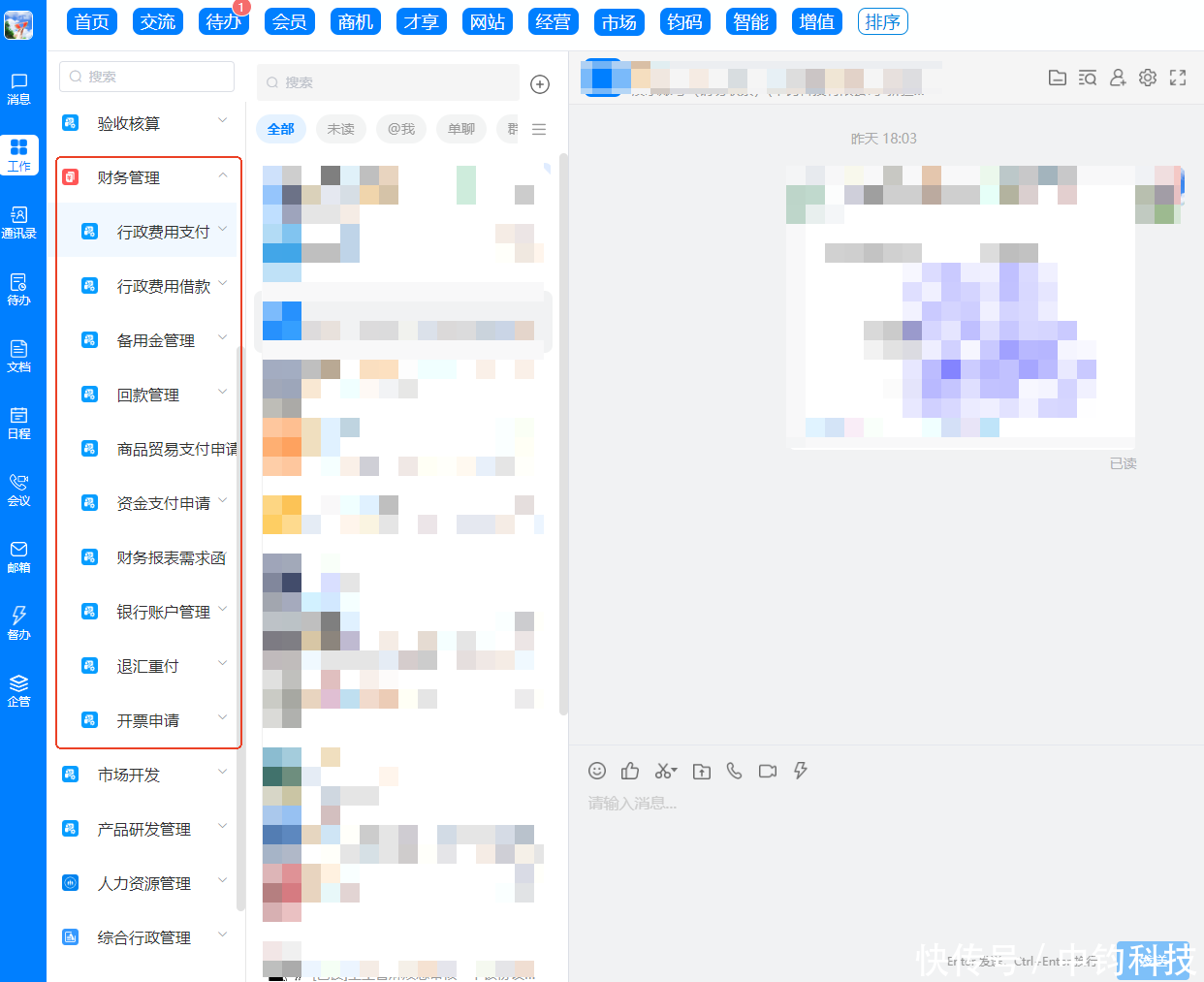
Task: Expand the chat window to fullscreen
Action: (x=1178, y=78)
